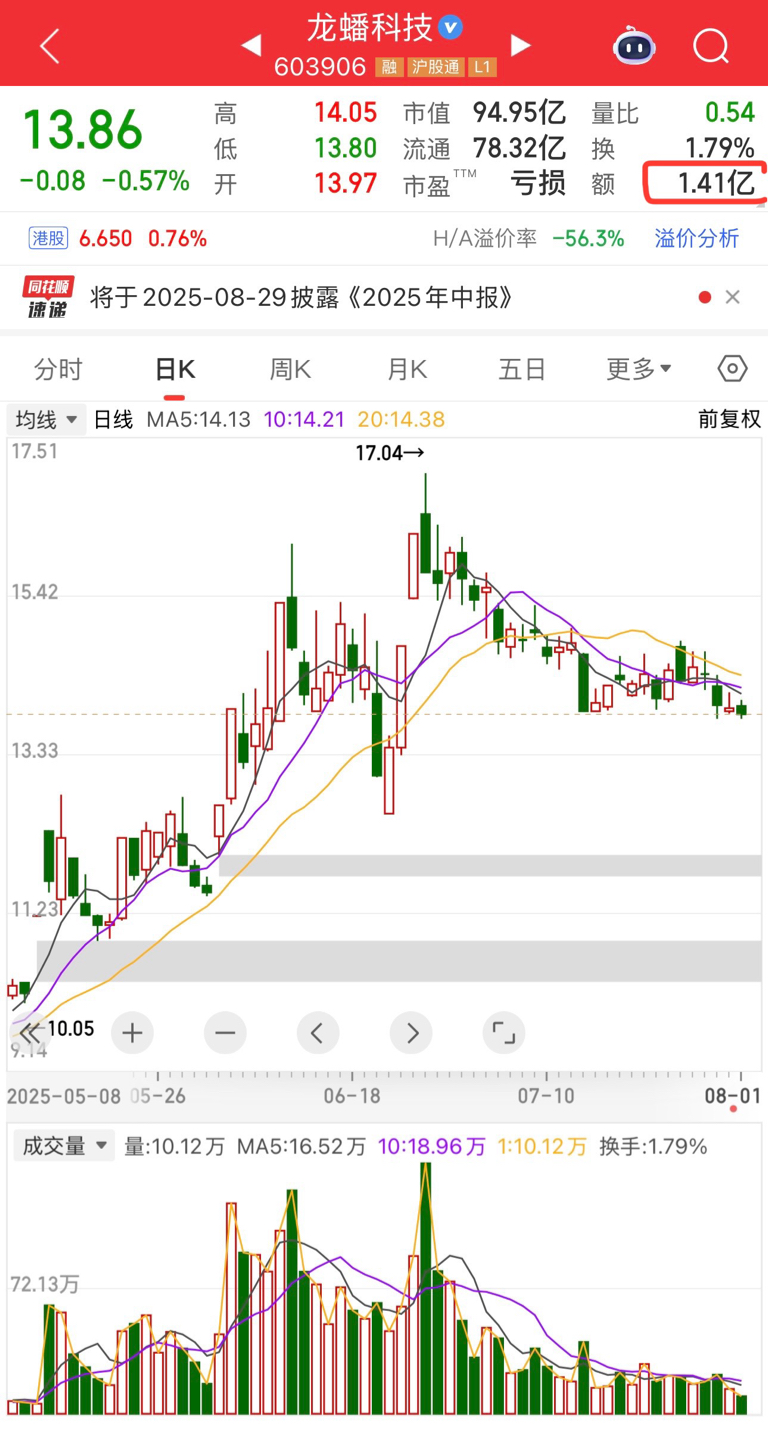768x1429 pixels.
Task: Collapse chart controls with double-chevron
Action: coord(30,1031)
